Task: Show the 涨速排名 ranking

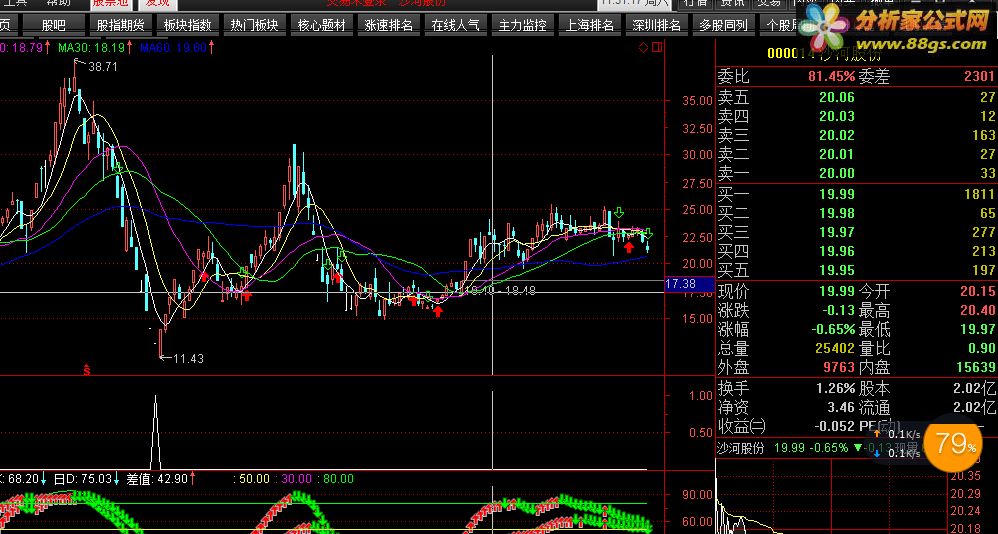Action: 388,25
